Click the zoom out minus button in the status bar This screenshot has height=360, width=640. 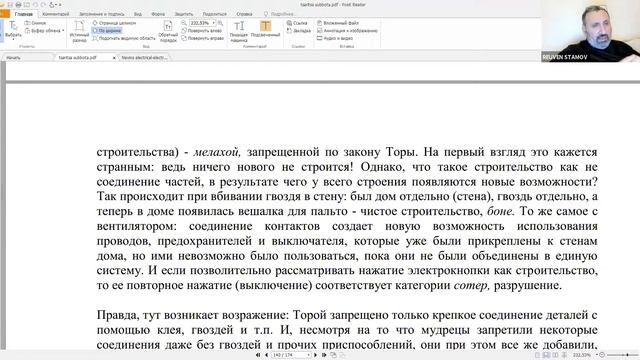click(602, 355)
